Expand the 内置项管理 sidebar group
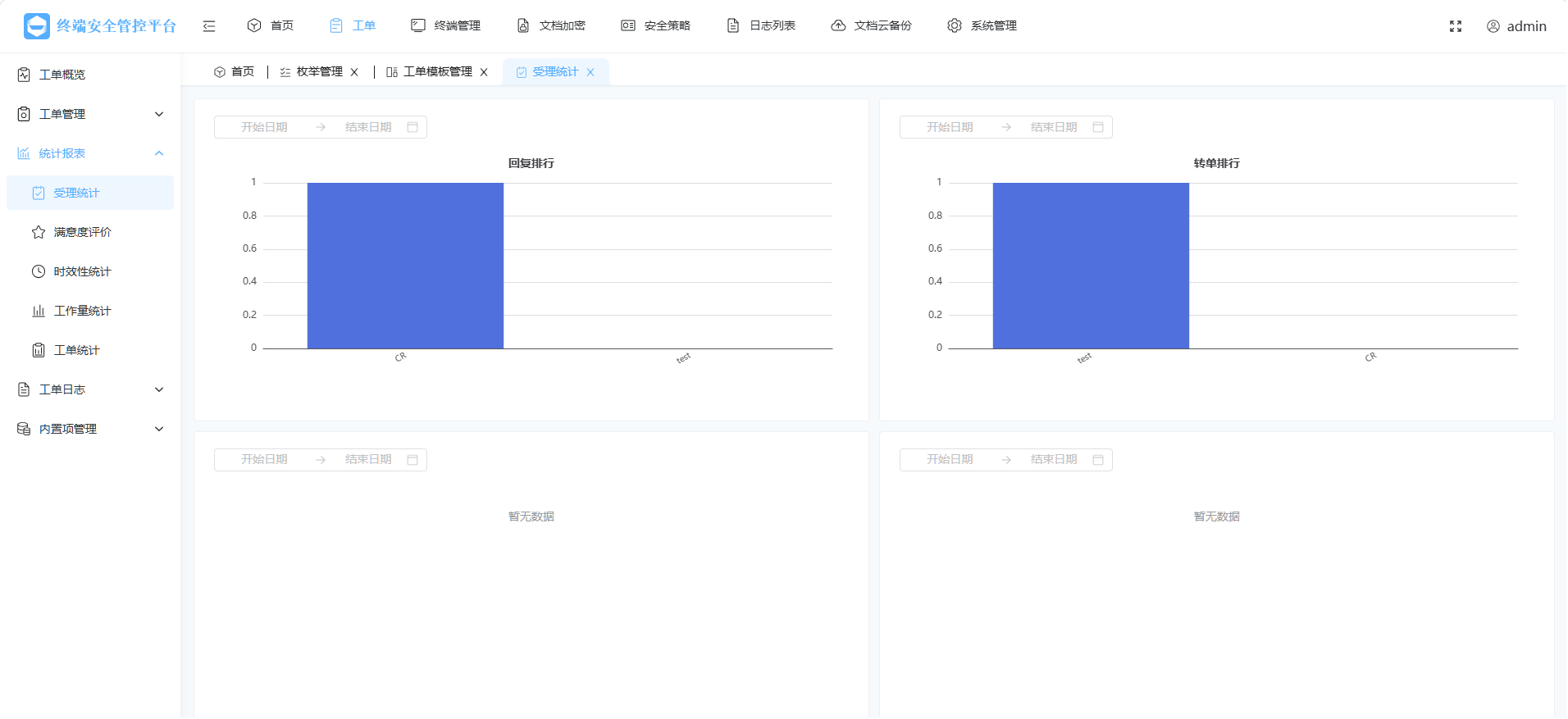Image resolution: width=1568 pixels, height=719 pixels. click(90, 429)
